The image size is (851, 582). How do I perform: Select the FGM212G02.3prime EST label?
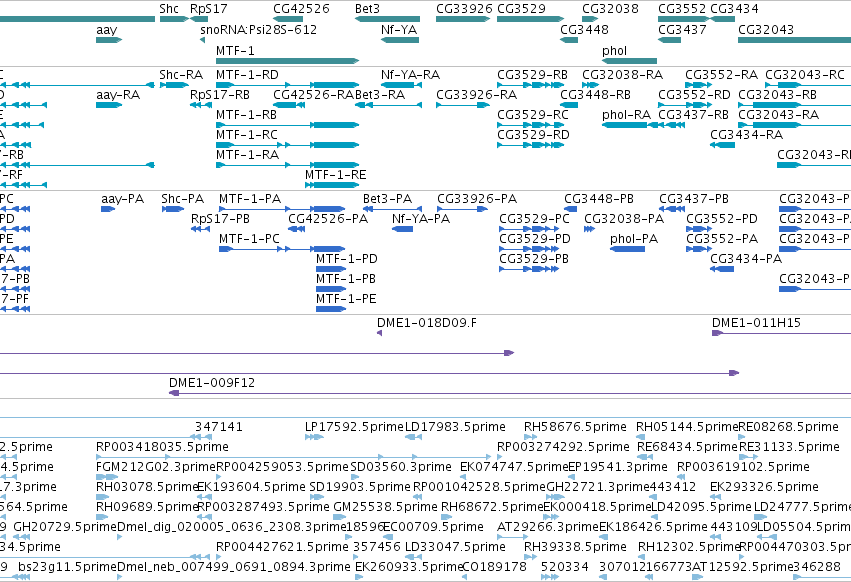[x=156, y=466]
